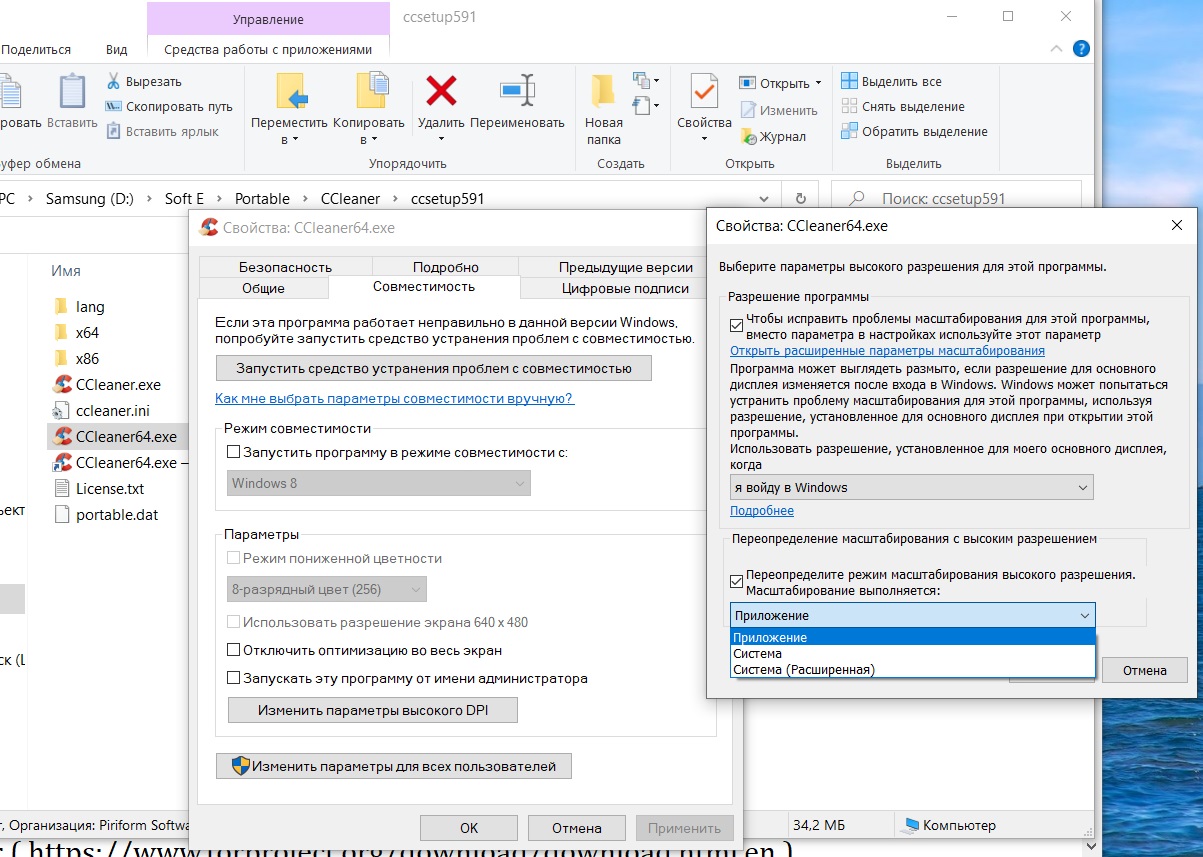Screen dimensions: 1203x857
Task: Select the License.txt file
Action: pos(99,488)
